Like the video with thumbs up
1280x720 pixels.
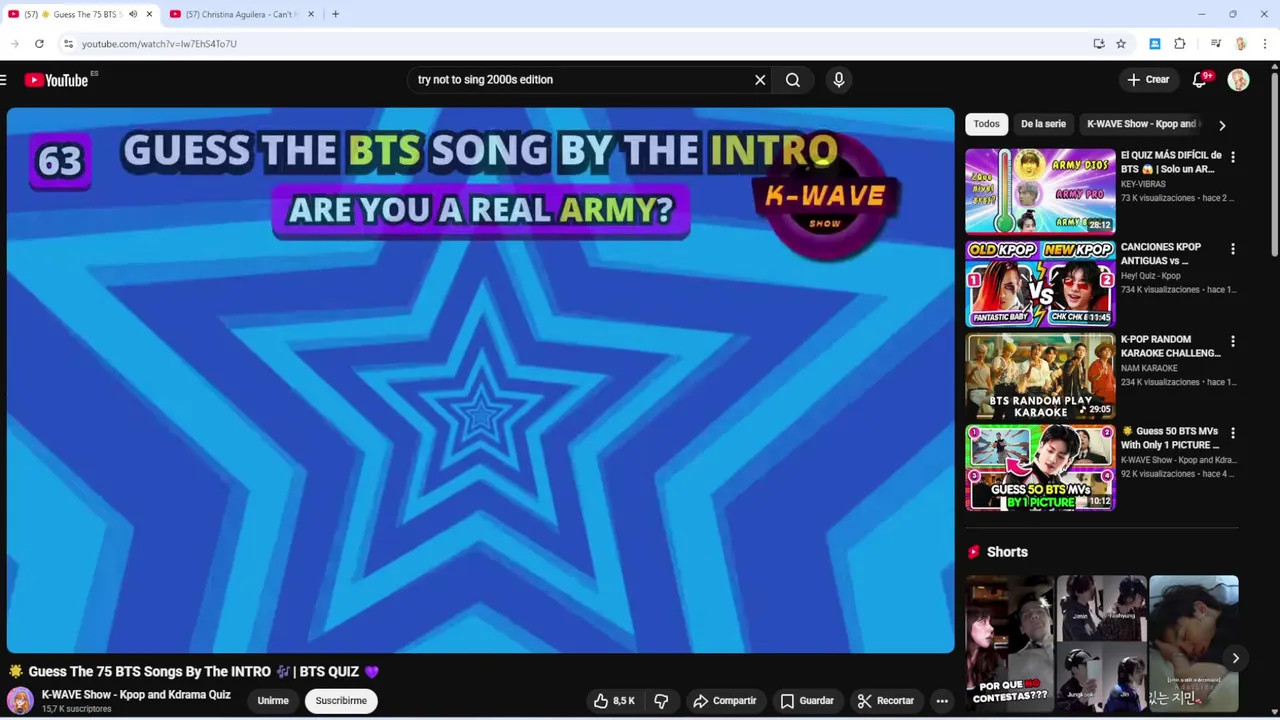[x=614, y=701]
